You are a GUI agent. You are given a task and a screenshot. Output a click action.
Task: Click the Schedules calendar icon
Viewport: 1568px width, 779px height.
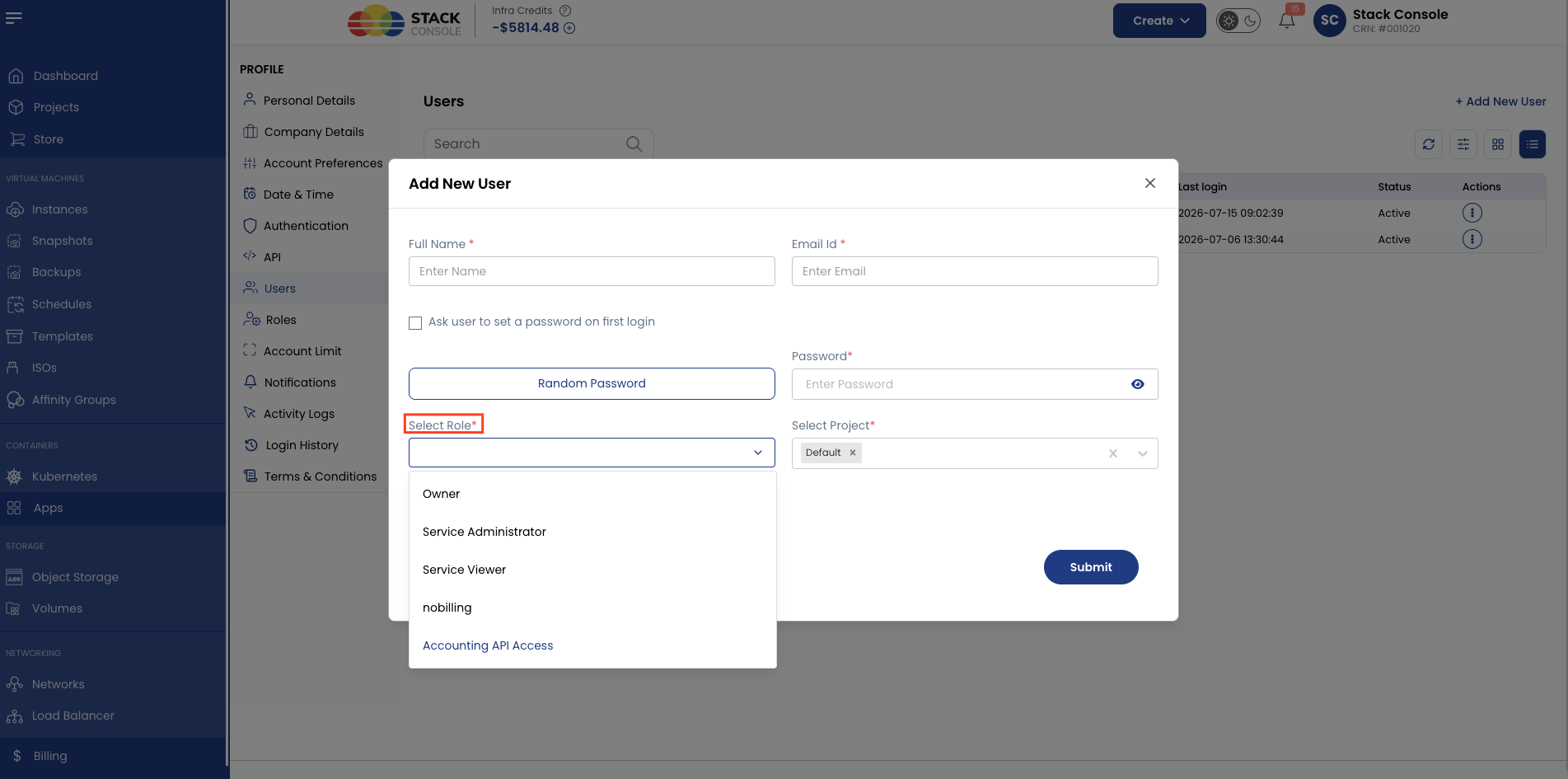pyautogui.click(x=15, y=304)
